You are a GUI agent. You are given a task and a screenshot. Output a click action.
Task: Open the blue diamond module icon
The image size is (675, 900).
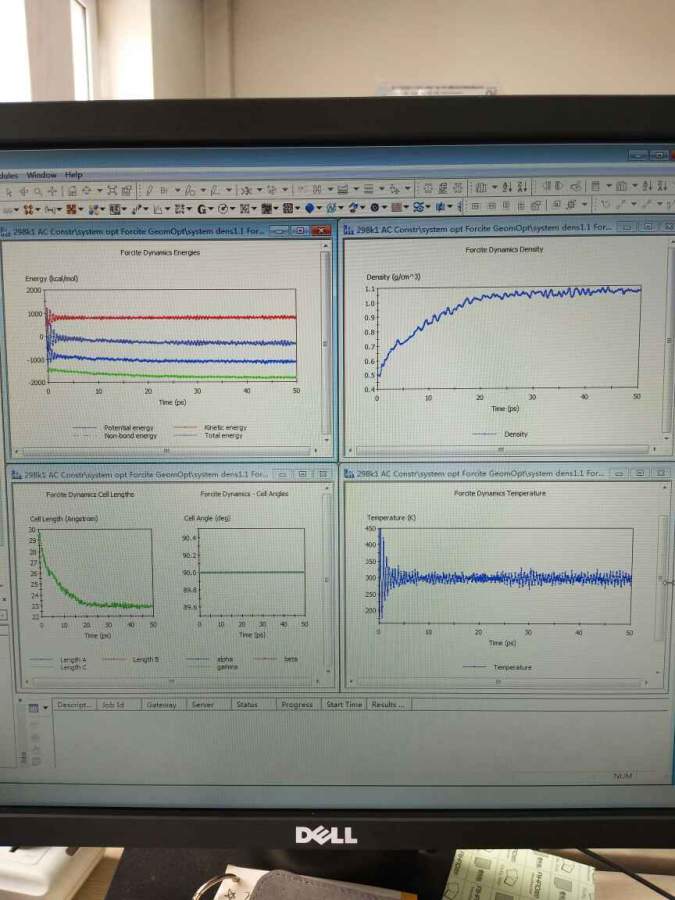310,207
